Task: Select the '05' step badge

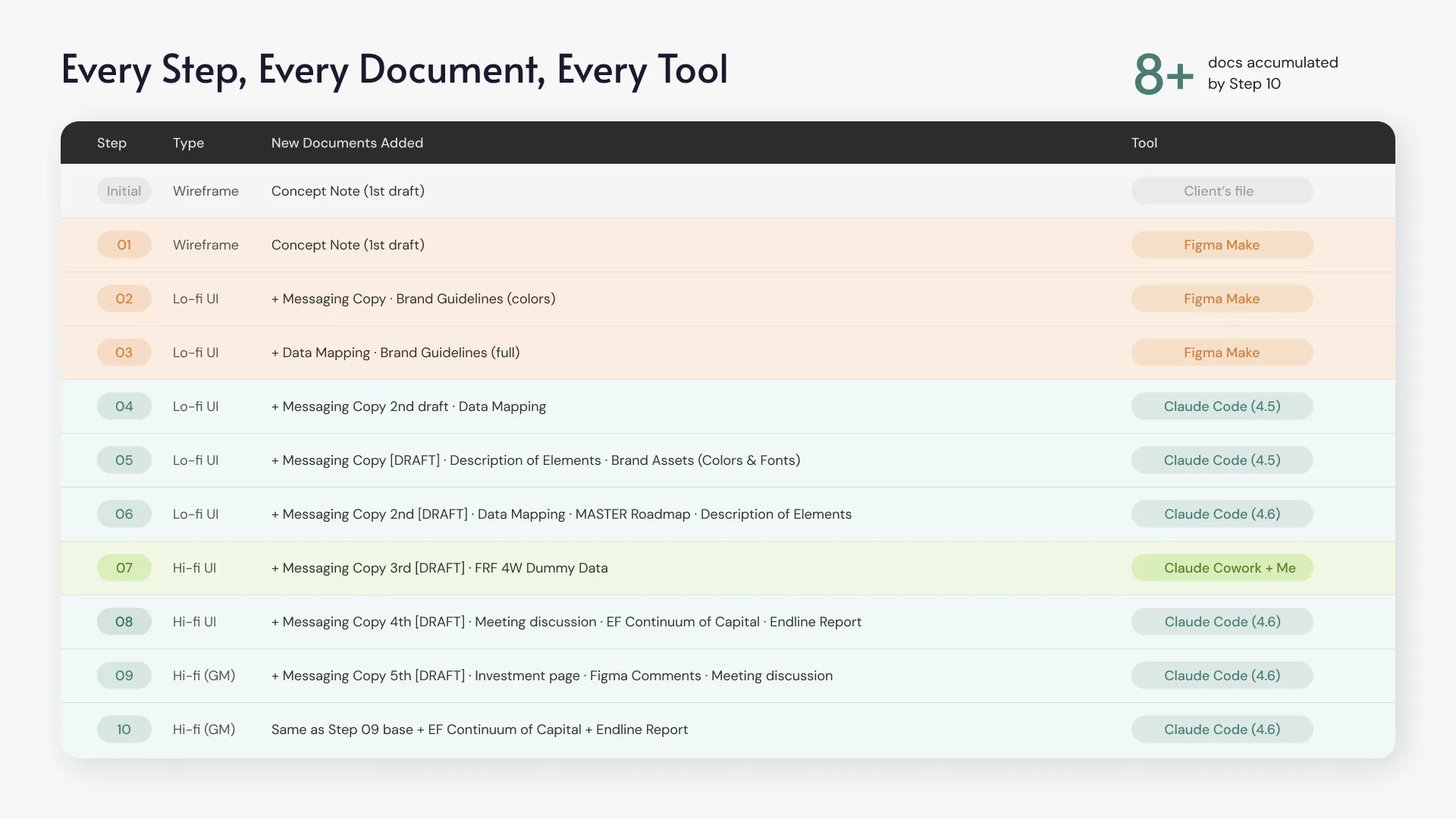Action: point(124,460)
